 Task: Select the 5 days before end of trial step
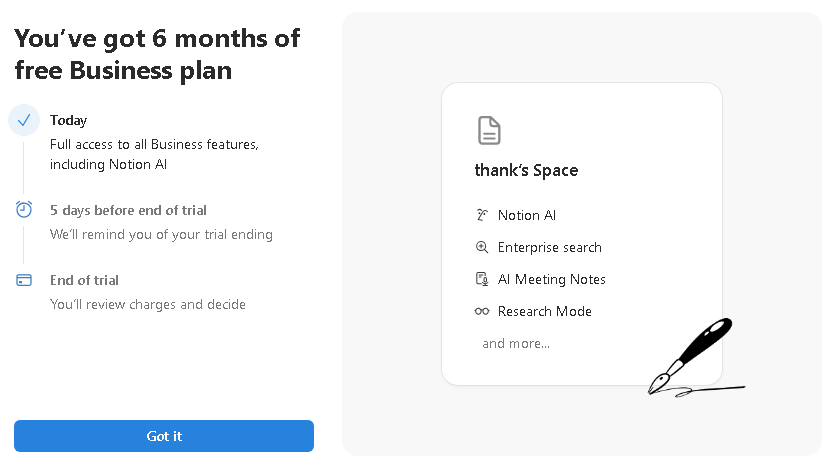click(x=128, y=210)
